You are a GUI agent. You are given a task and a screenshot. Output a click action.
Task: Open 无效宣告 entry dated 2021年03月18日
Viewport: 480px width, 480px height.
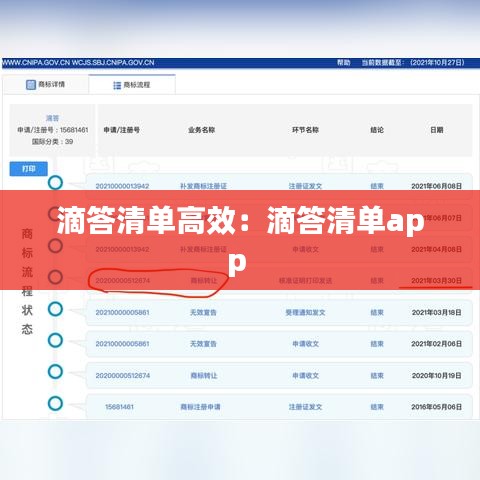coord(203,312)
